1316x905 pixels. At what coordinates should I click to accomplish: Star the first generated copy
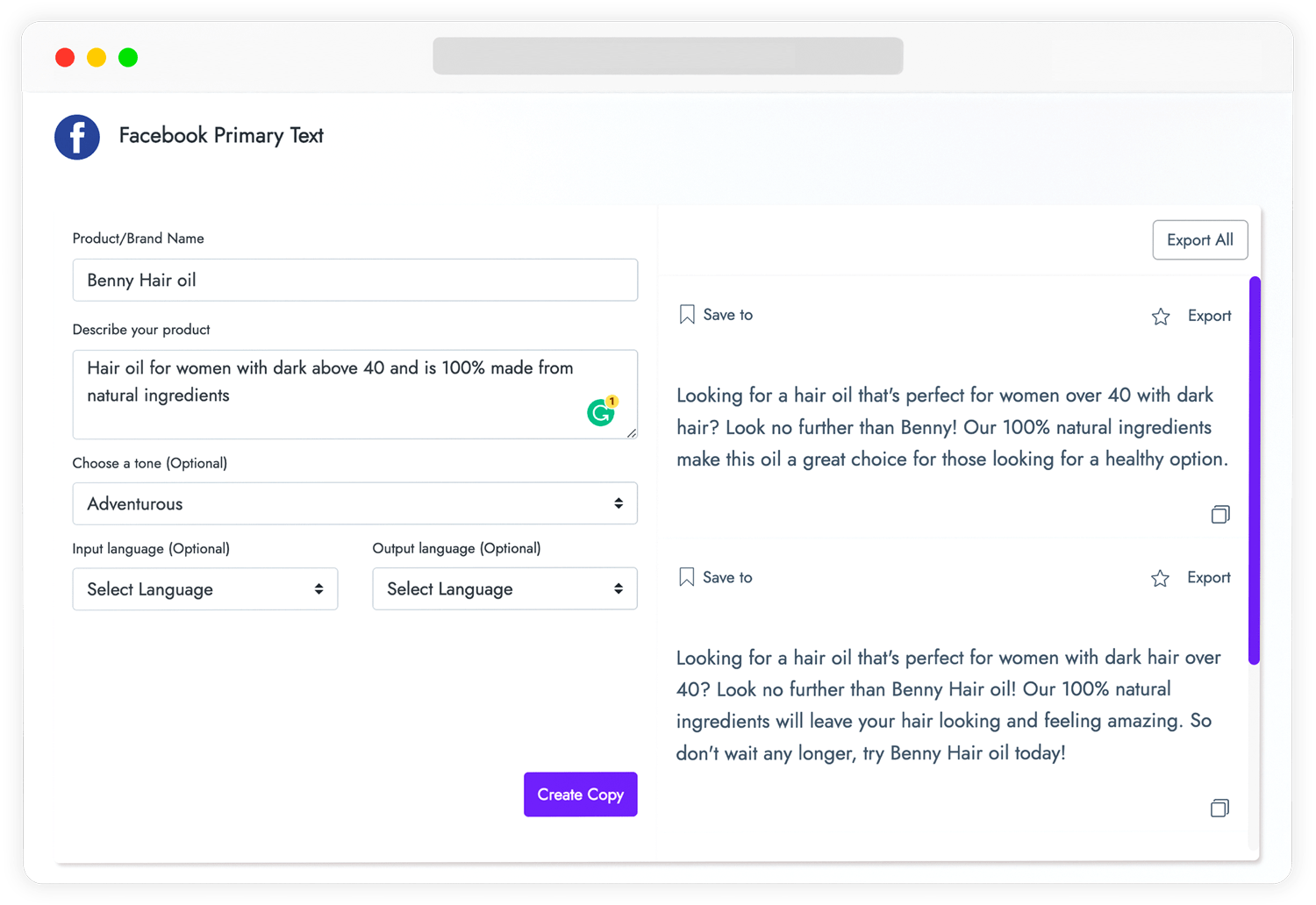click(x=1161, y=317)
